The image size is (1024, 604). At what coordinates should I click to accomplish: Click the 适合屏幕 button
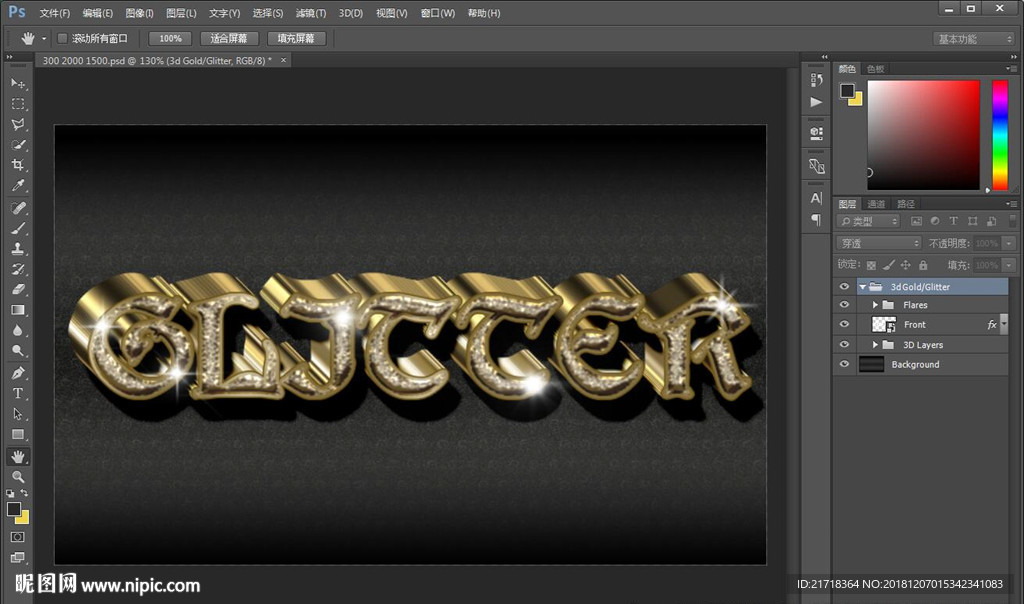click(x=229, y=39)
